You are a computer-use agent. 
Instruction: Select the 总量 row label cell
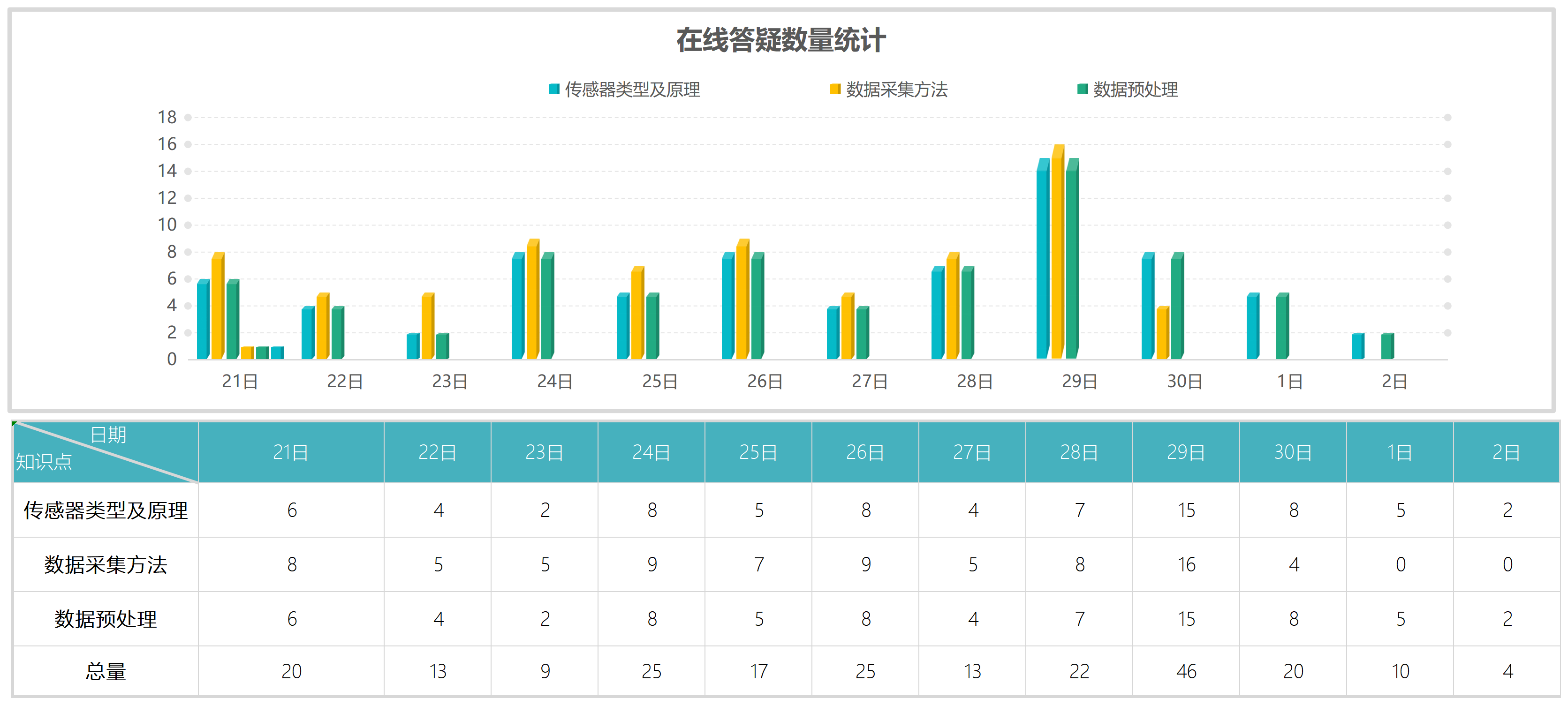(106, 671)
